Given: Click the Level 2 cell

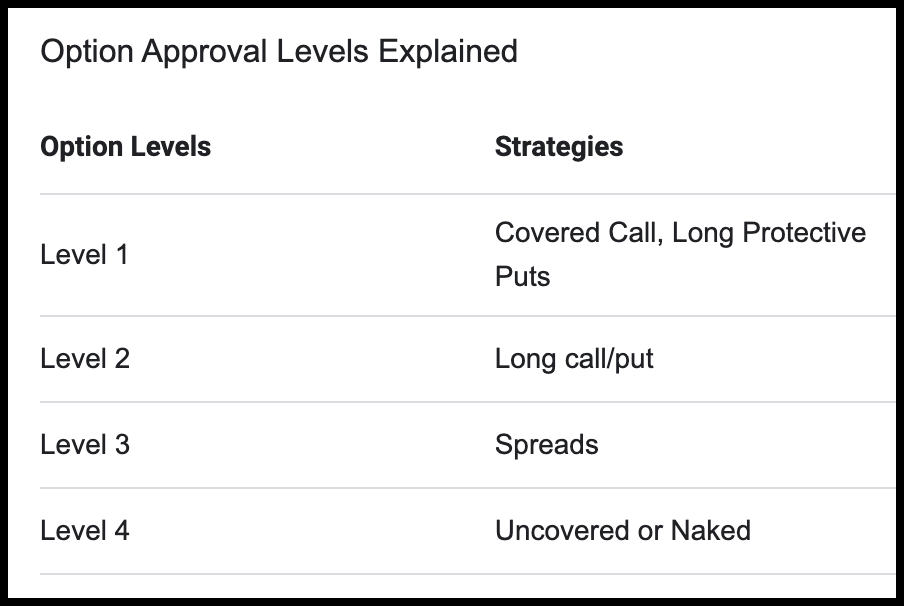Looking at the screenshot, I should click(85, 359).
